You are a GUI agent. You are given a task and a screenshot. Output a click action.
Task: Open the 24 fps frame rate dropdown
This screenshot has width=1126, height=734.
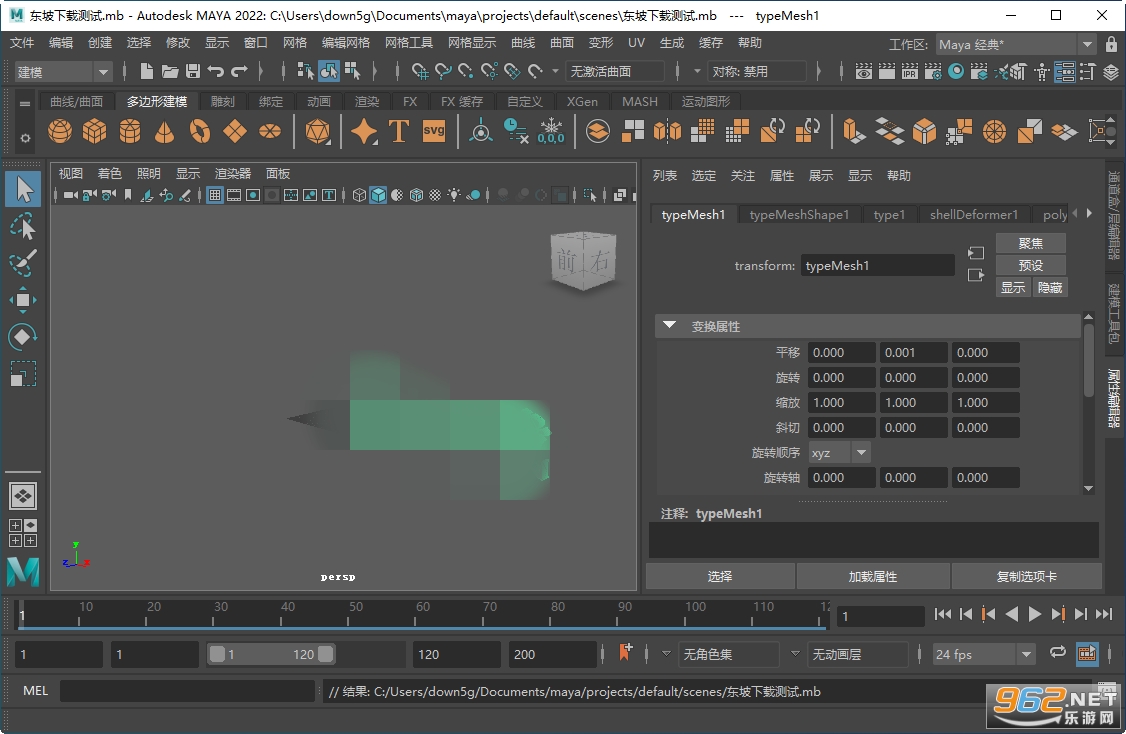983,654
